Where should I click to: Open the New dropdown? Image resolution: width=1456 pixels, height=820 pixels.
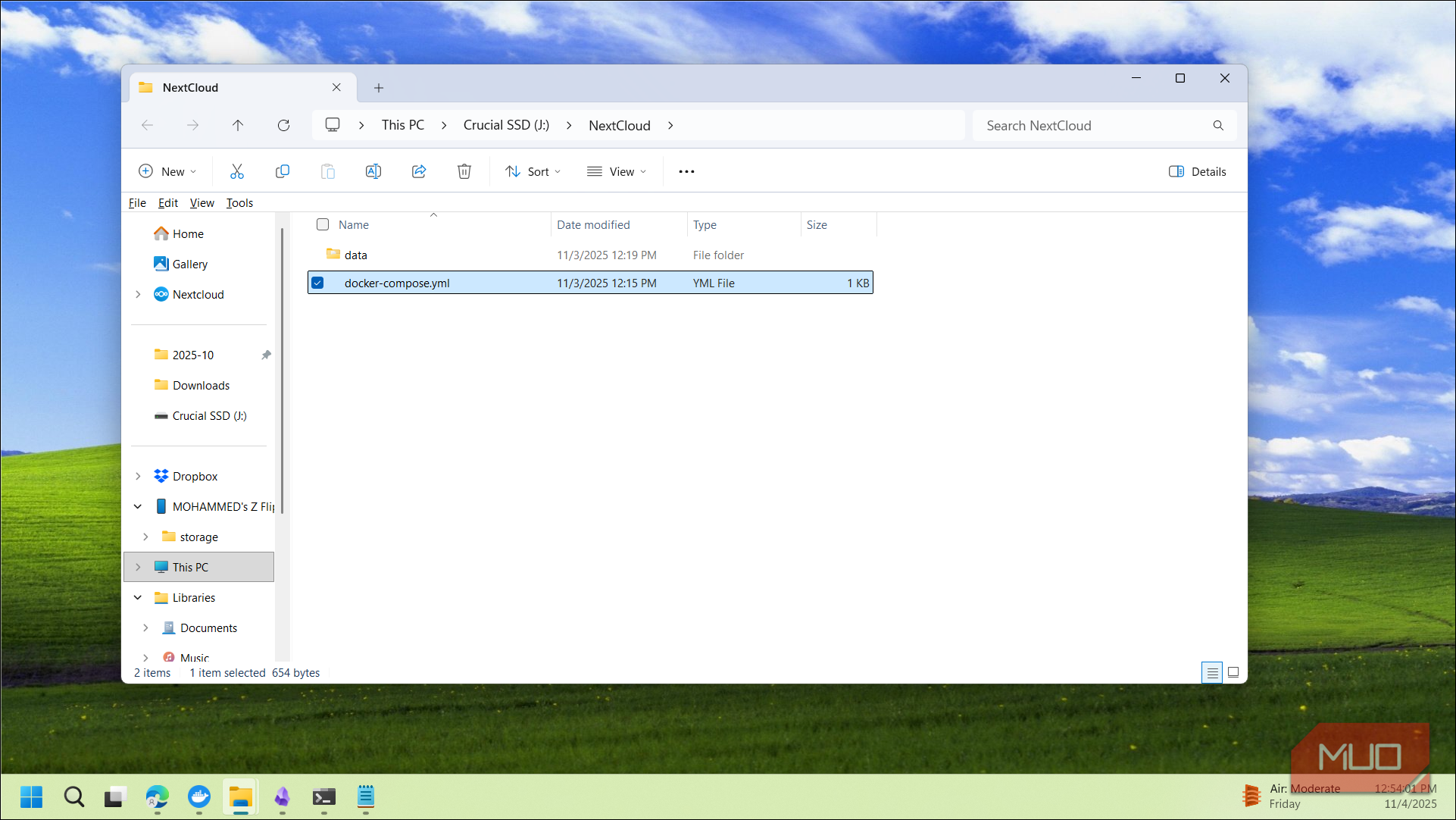pos(167,172)
